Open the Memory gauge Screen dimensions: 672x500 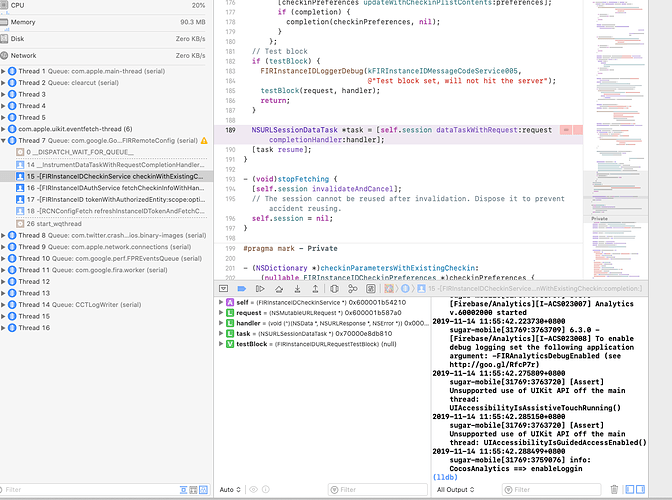pyautogui.click(x=103, y=22)
